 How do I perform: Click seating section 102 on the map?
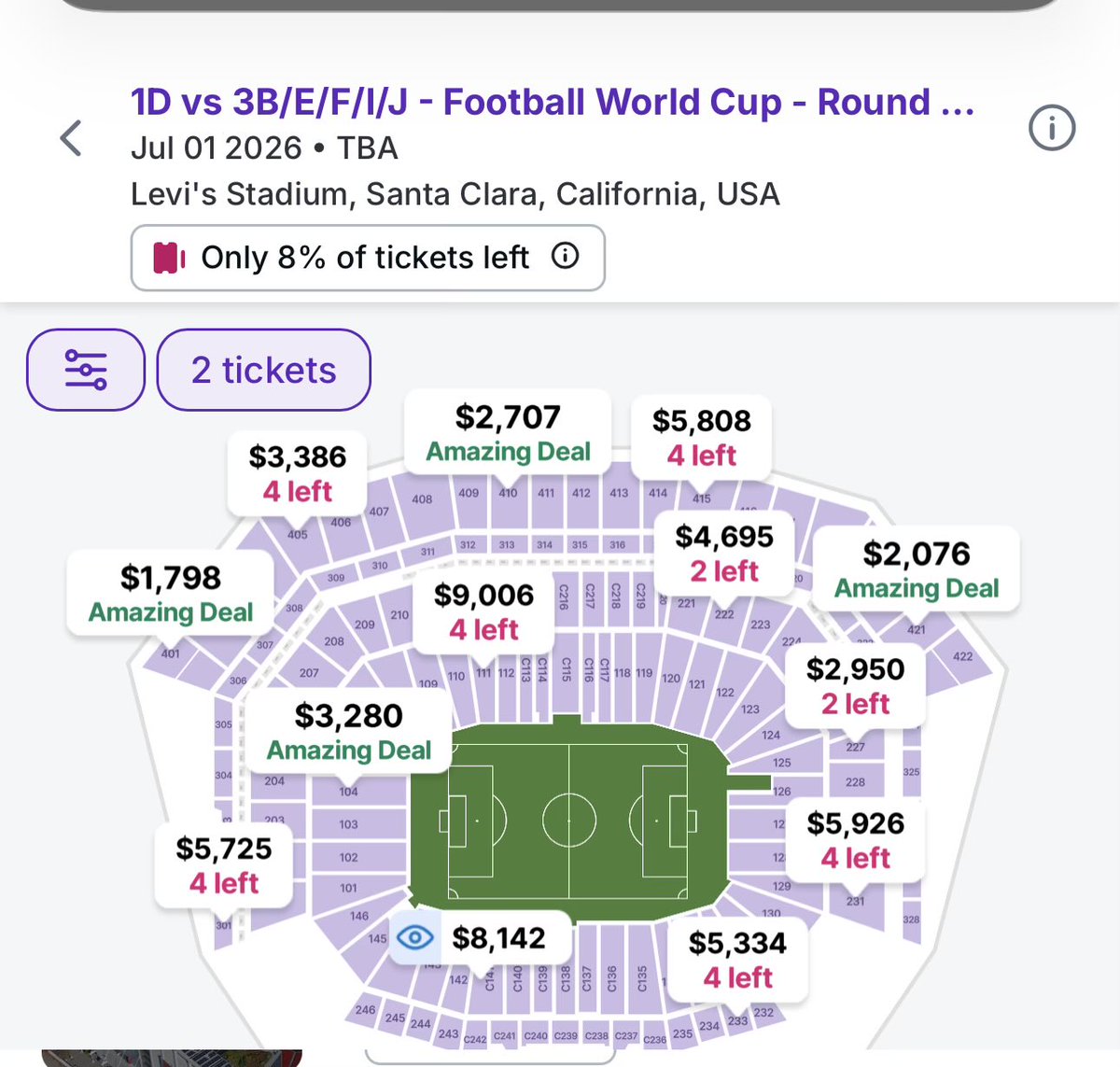pos(348,857)
